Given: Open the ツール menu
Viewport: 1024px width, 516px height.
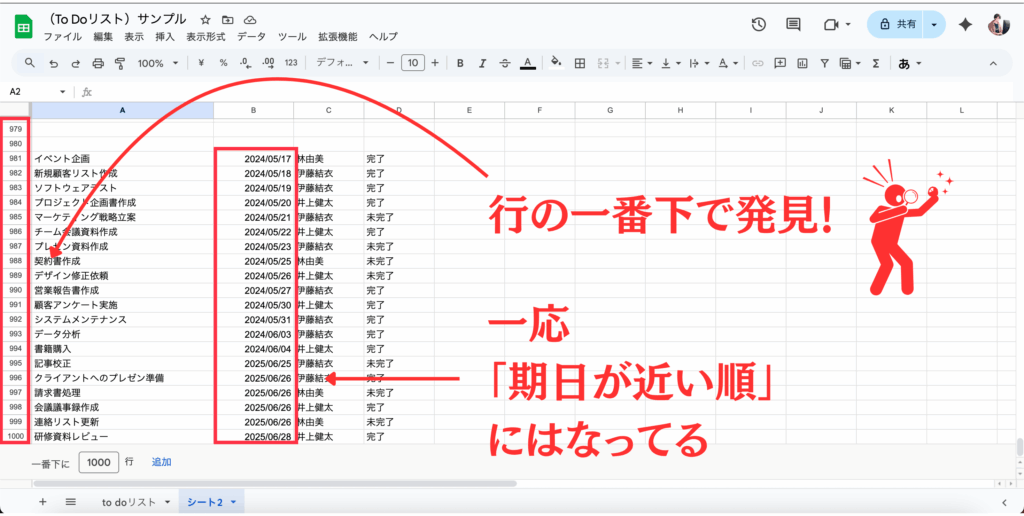Looking at the screenshot, I should click(292, 37).
